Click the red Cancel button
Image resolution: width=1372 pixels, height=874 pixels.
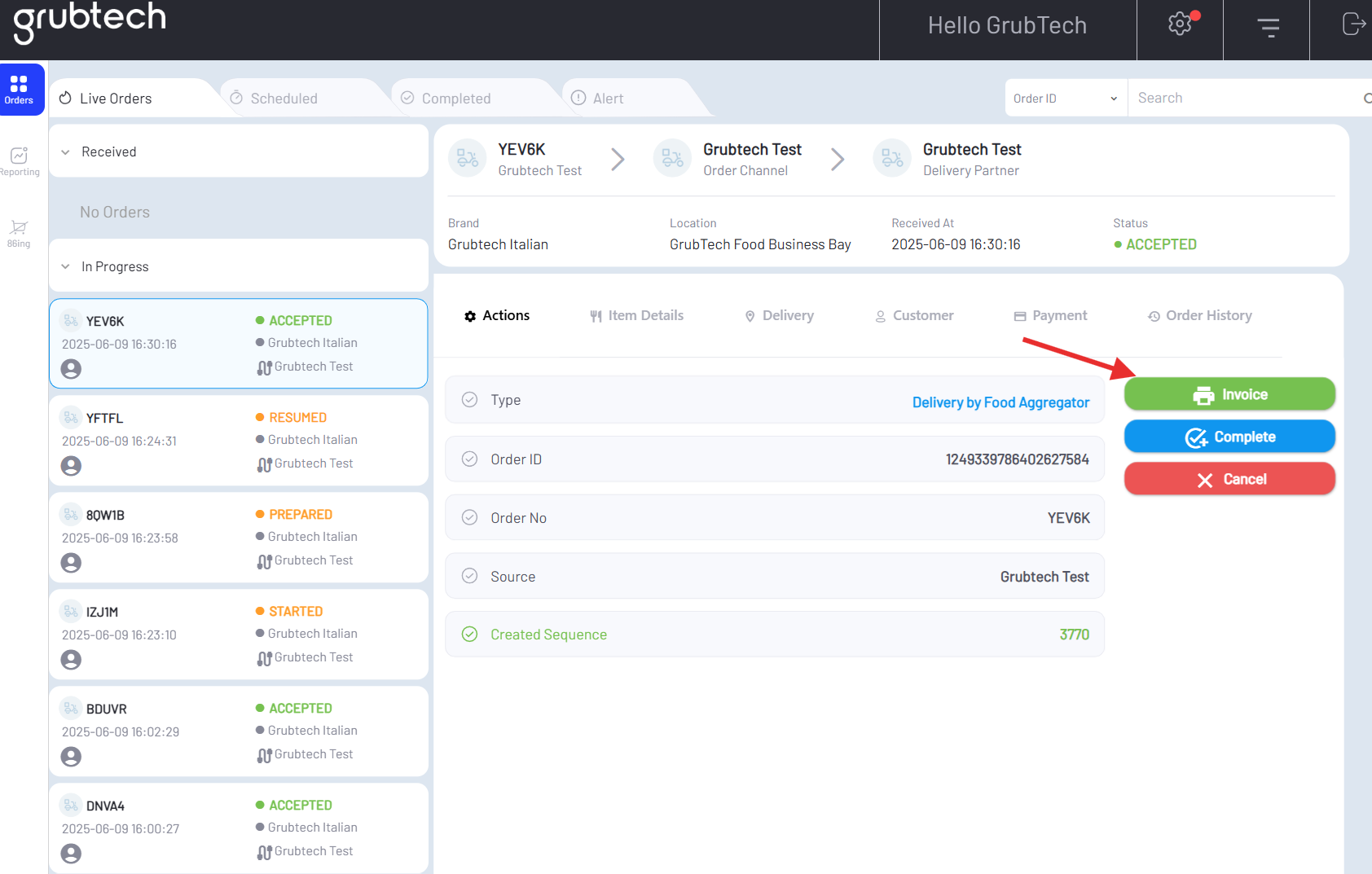(x=1229, y=479)
